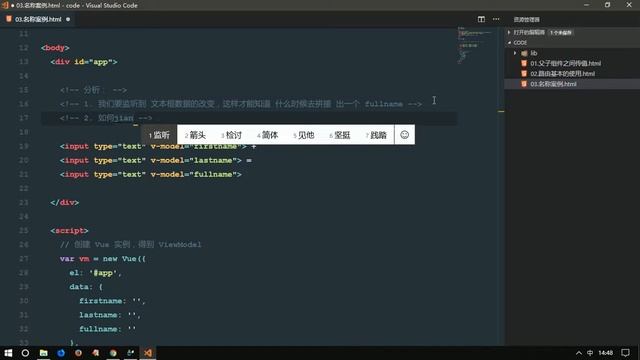
Task: Click the explorer panel title
Action: pos(527,20)
